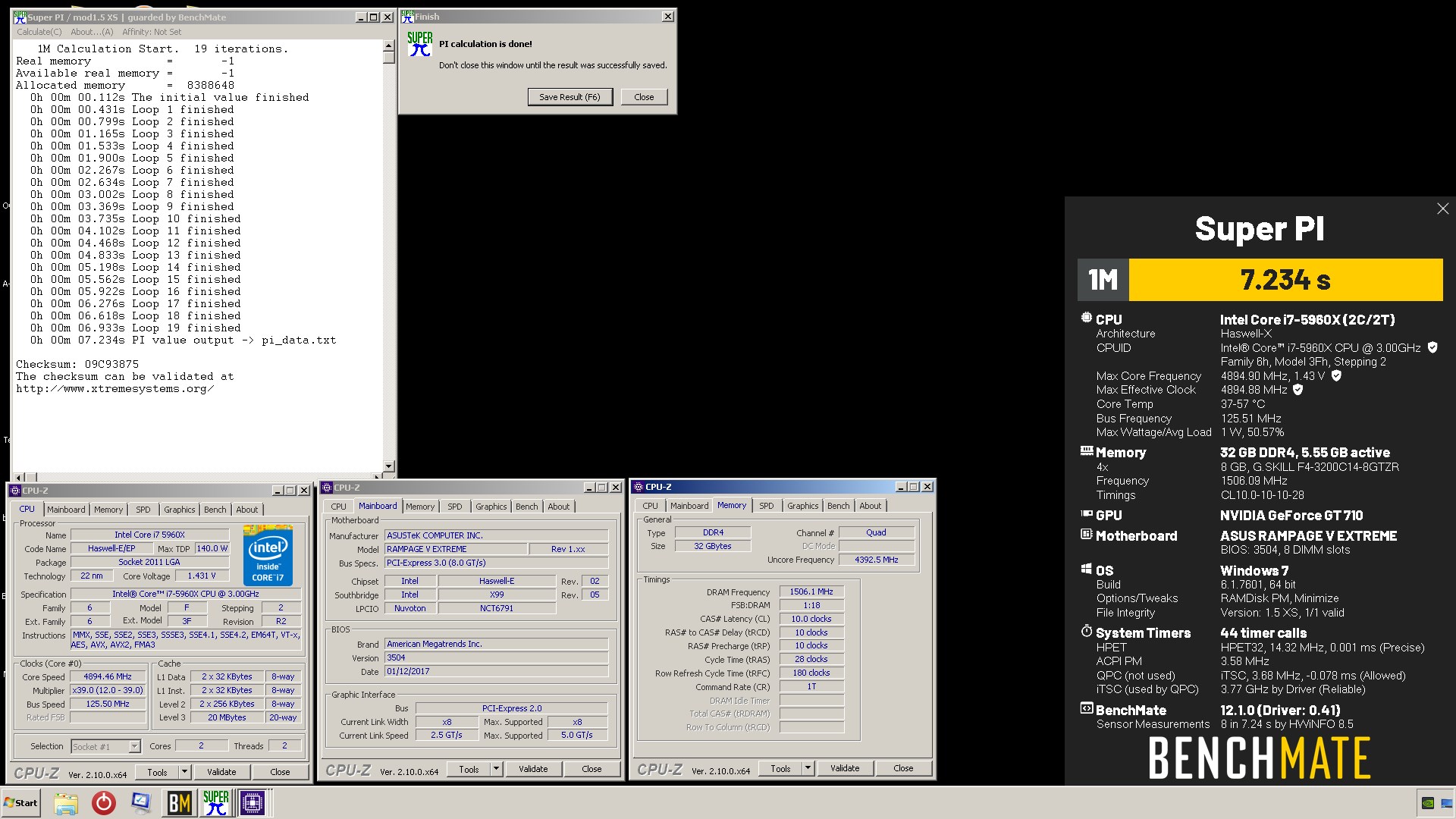Open Affinity: Not Set menu
This screenshot has width=1456, height=819.
[152, 32]
